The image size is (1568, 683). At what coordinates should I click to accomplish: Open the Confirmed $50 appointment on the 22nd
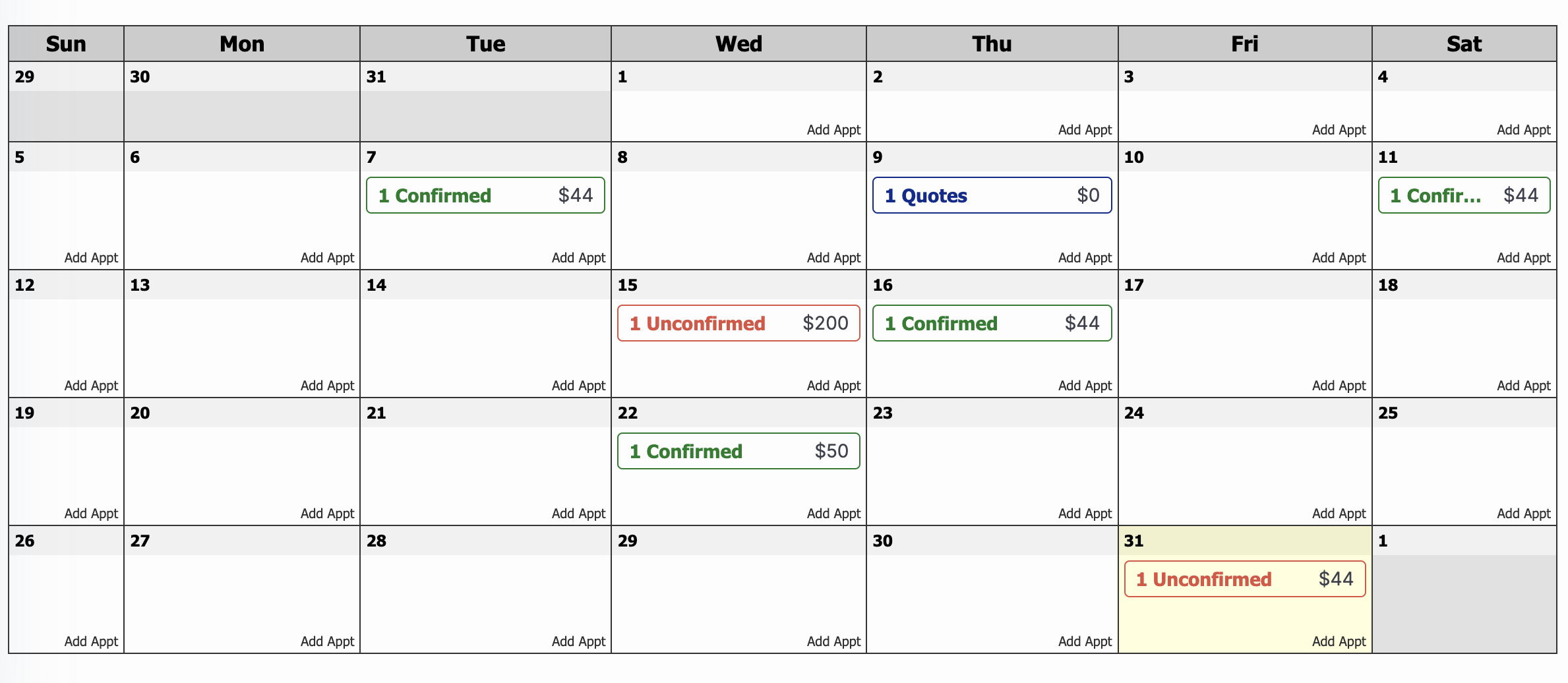(739, 451)
